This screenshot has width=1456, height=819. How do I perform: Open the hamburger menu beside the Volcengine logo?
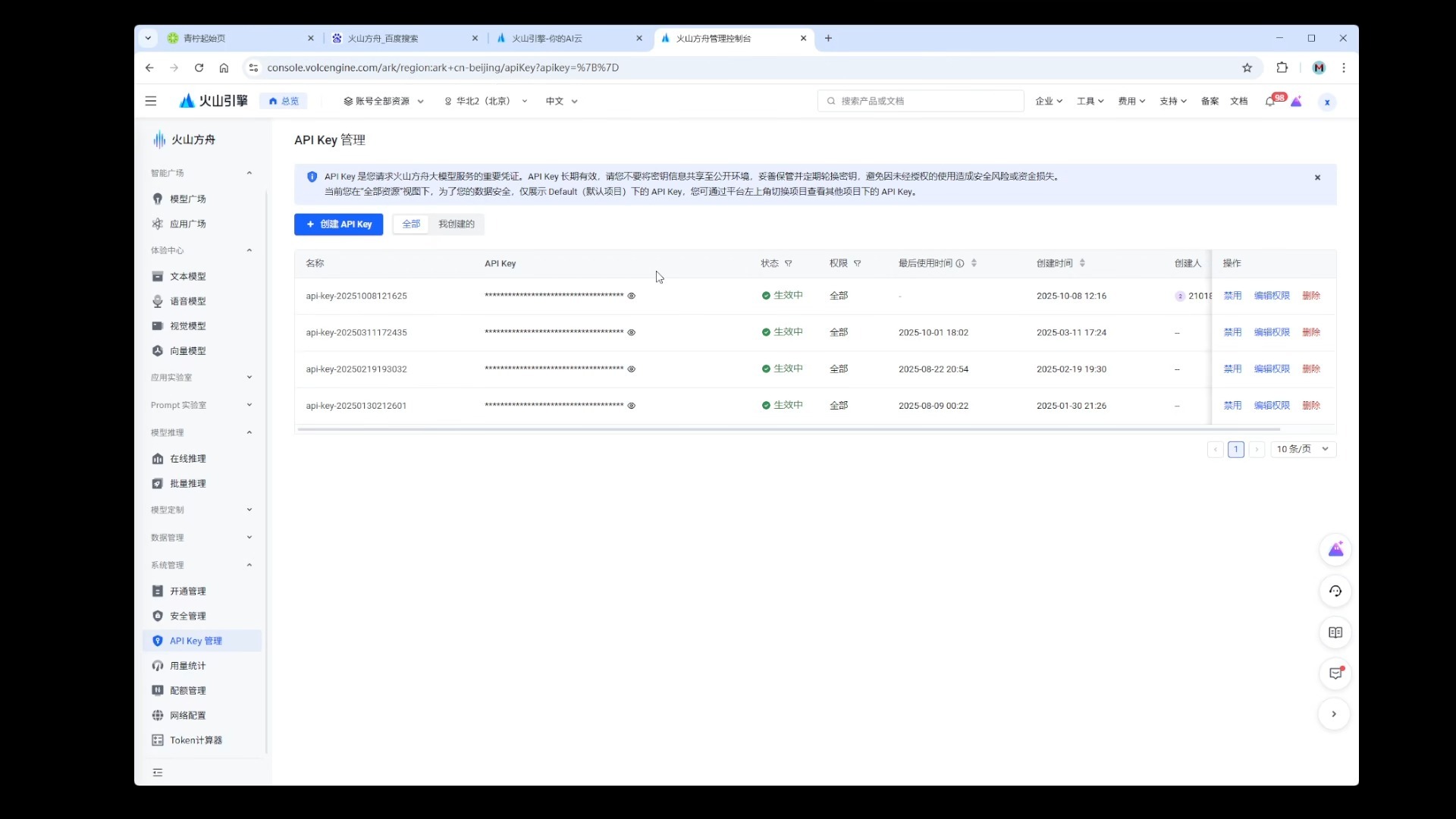[x=151, y=101]
